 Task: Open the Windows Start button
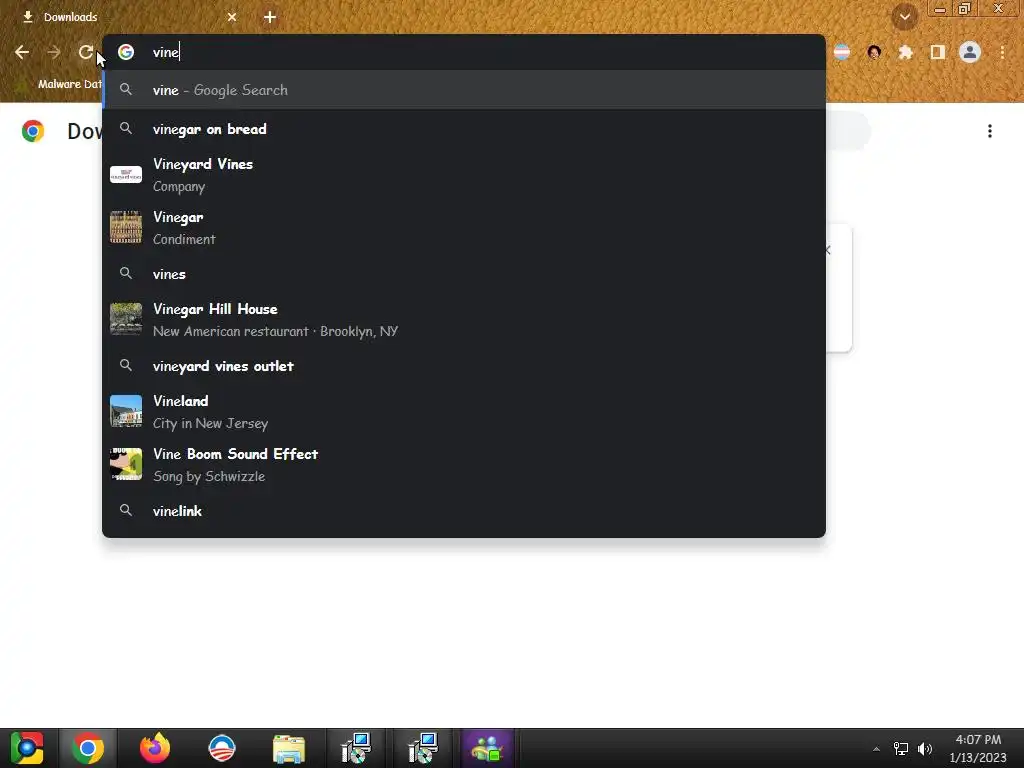[27, 748]
